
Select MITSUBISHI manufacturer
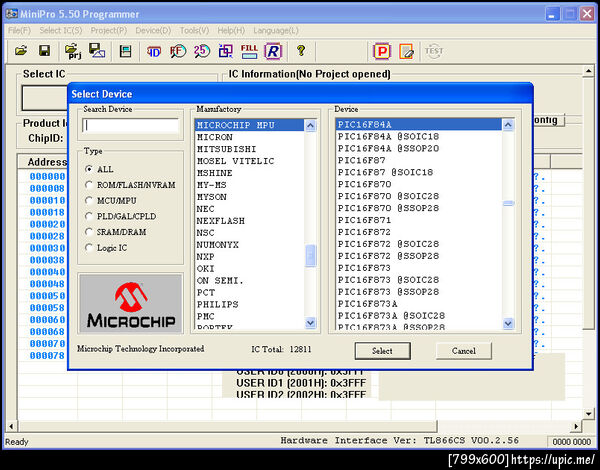click(249, 149)
